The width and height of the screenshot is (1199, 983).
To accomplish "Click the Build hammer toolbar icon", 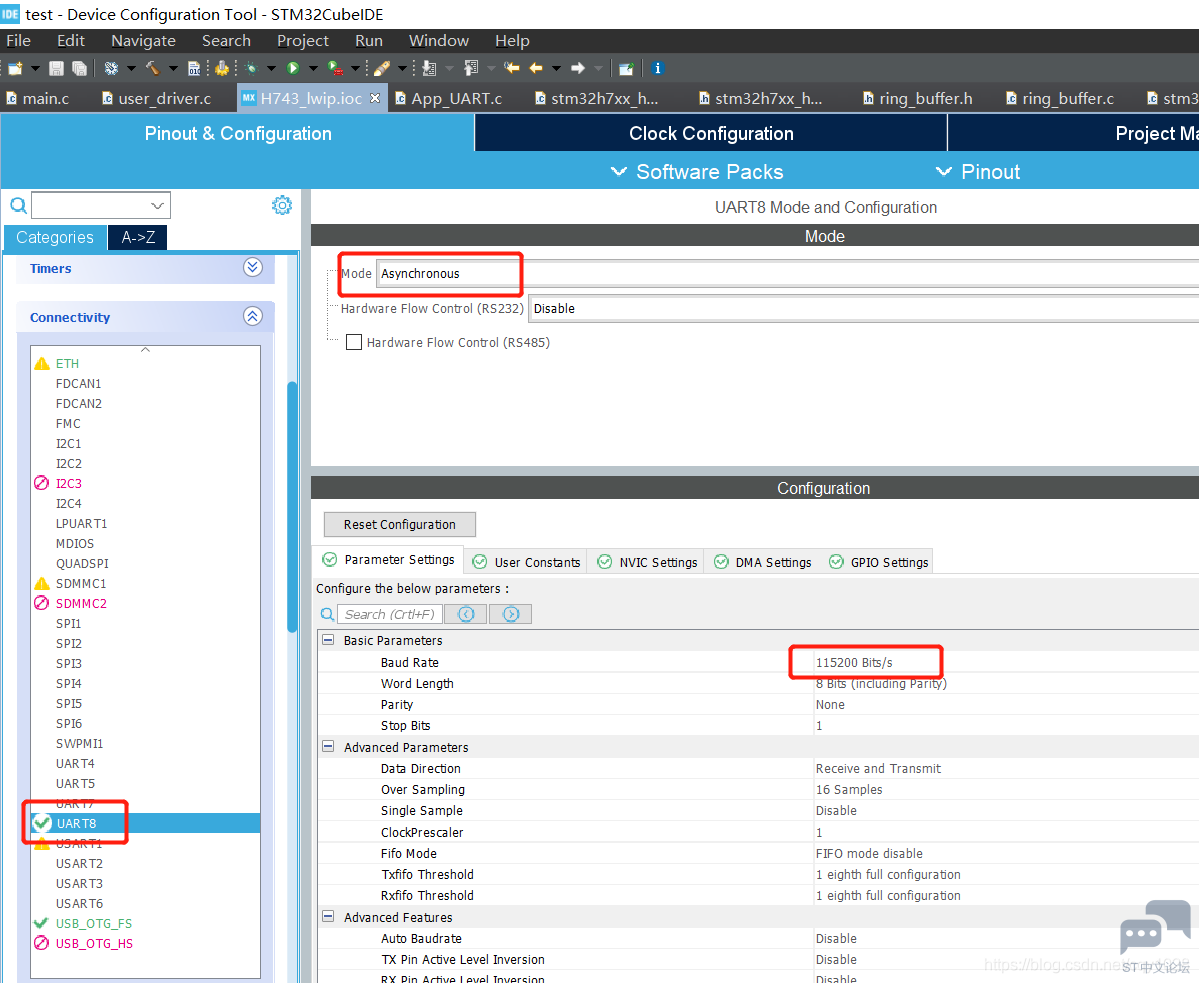I will click(x=153, y=69).
